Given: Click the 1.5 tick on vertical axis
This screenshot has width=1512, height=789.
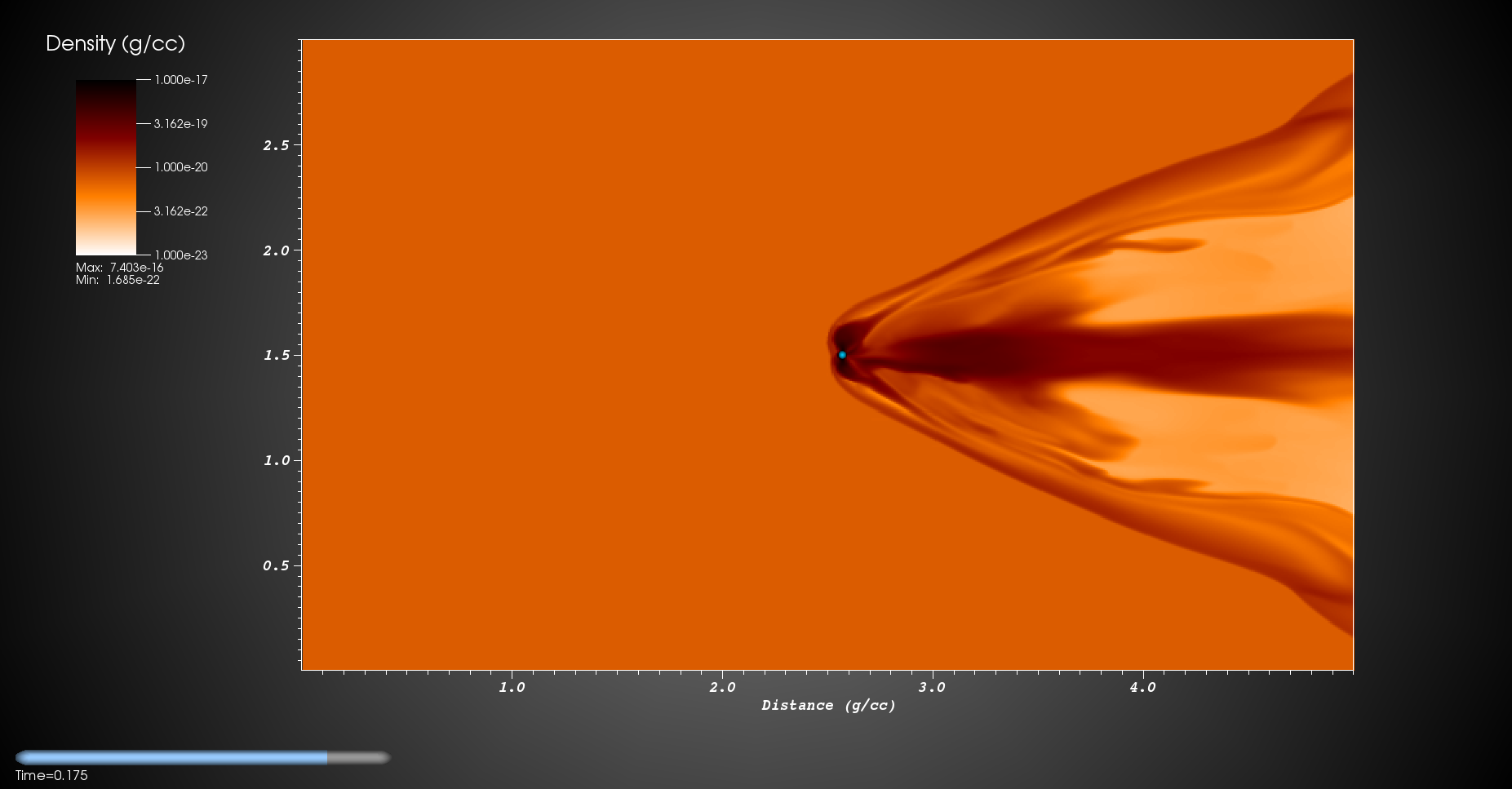Looking at the screenshot, I should pos(276,355).
